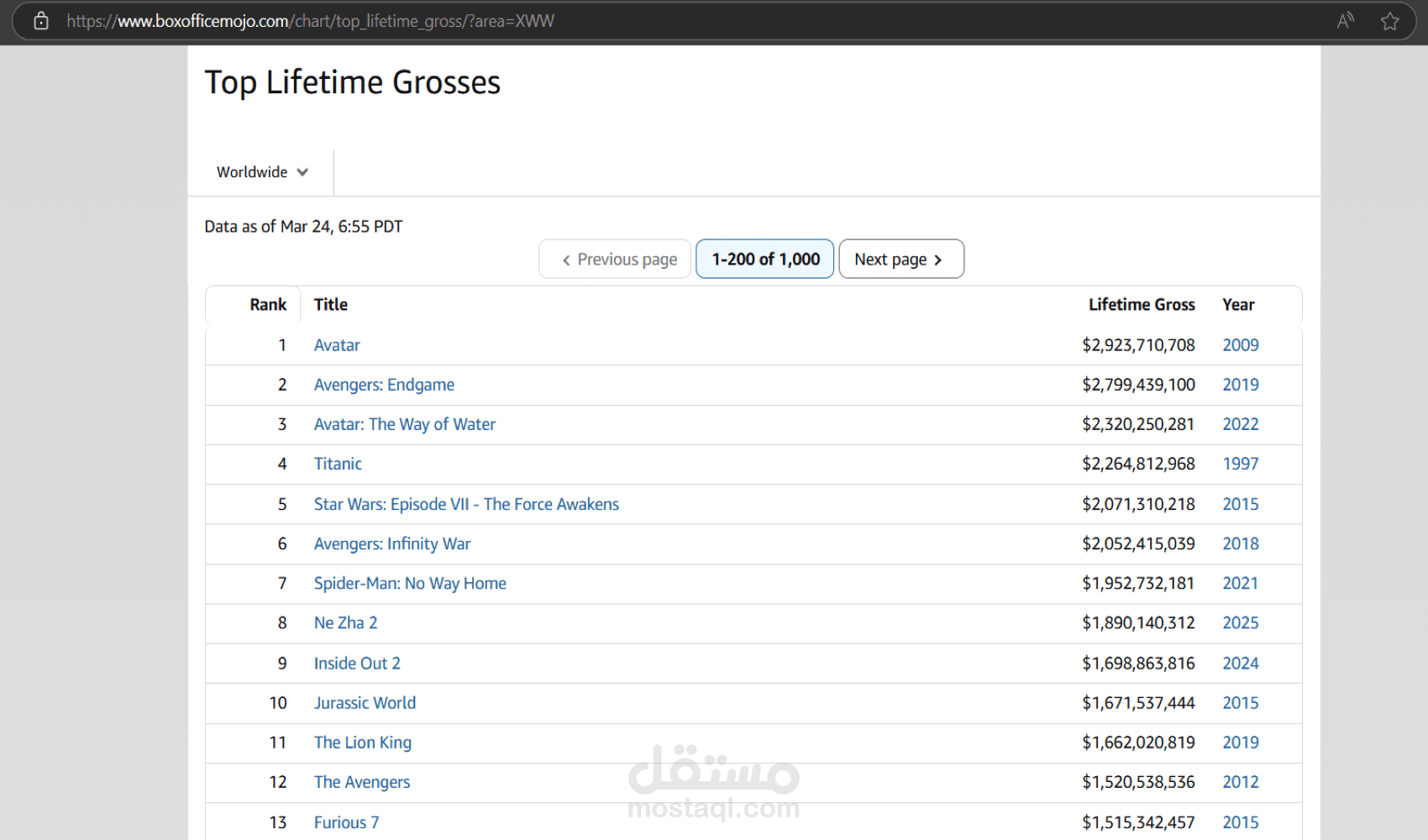Sort by the Rank column header
The width and height of the screenshot is (1428, 840).
tap(268, 305)
